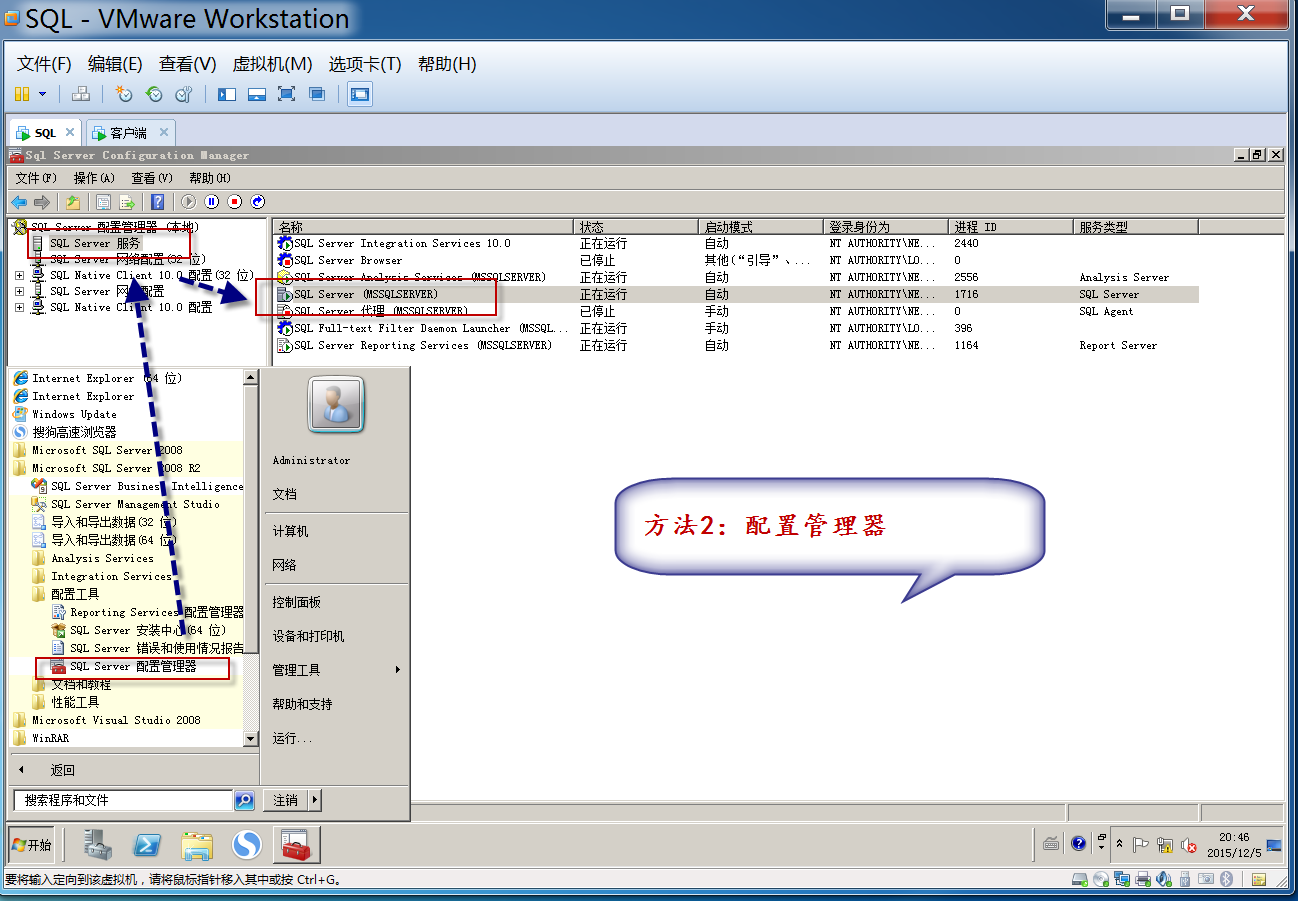Click the Export list toolbar icon
1298x901 pixels.
point(127,202)
